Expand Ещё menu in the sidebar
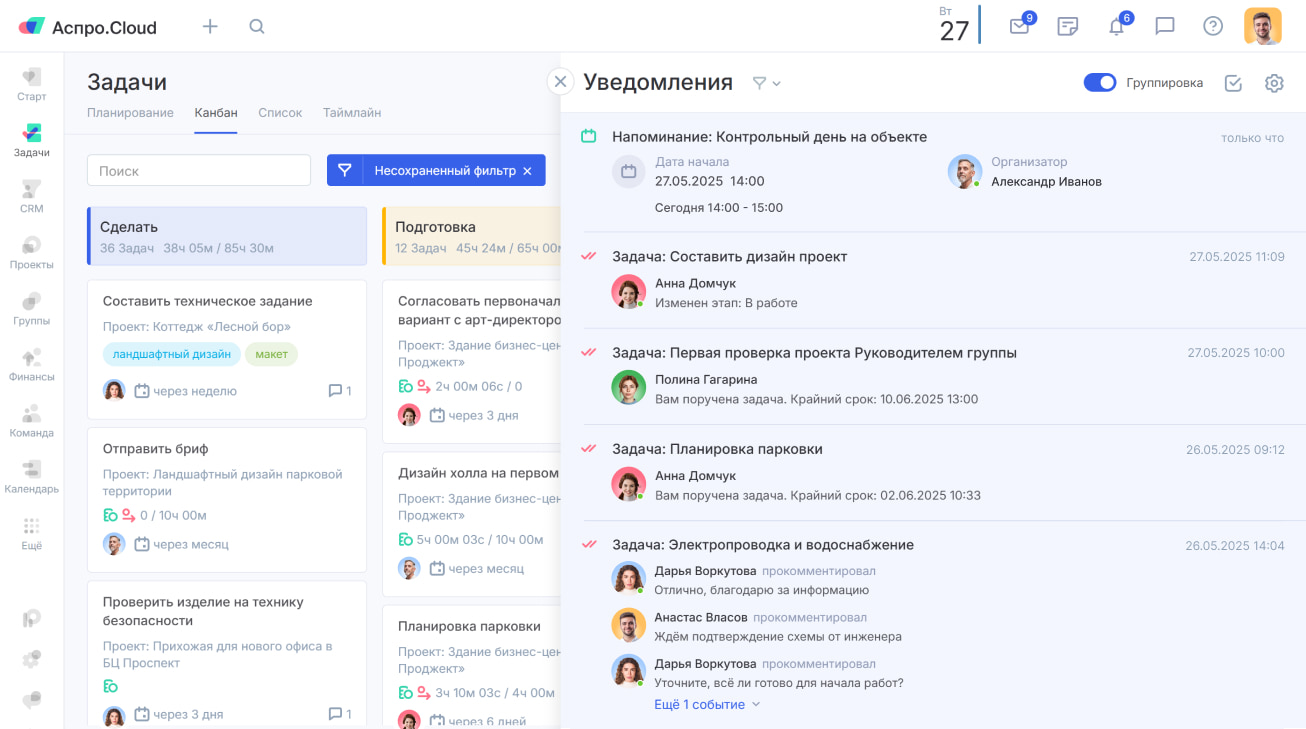This screenshot has width=1306, height=729. [x=32, y=533]
